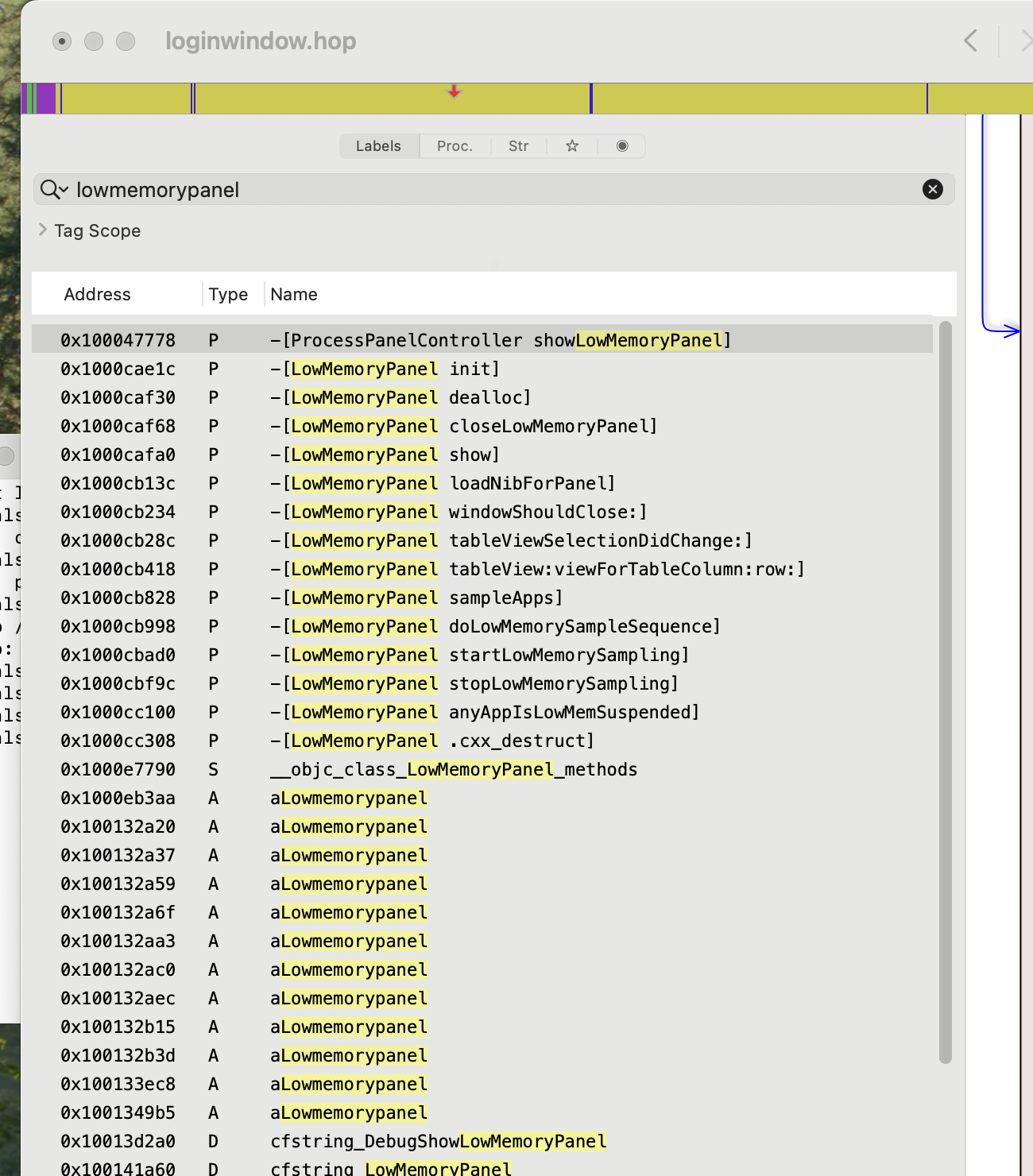
Task: Click the red arrow position marker
Action: coord(454,91)
